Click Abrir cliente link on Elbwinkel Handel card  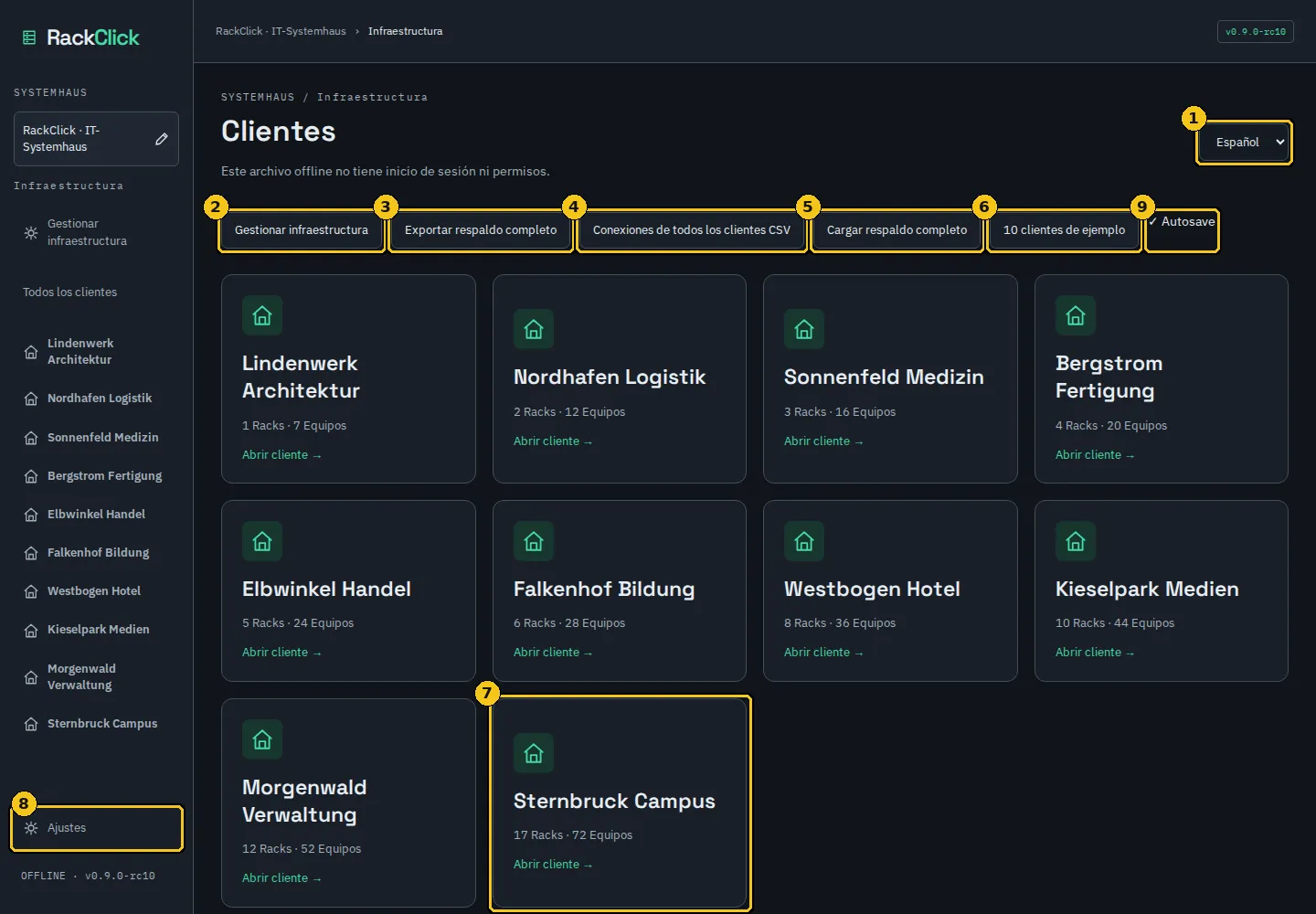coord(281,653)
